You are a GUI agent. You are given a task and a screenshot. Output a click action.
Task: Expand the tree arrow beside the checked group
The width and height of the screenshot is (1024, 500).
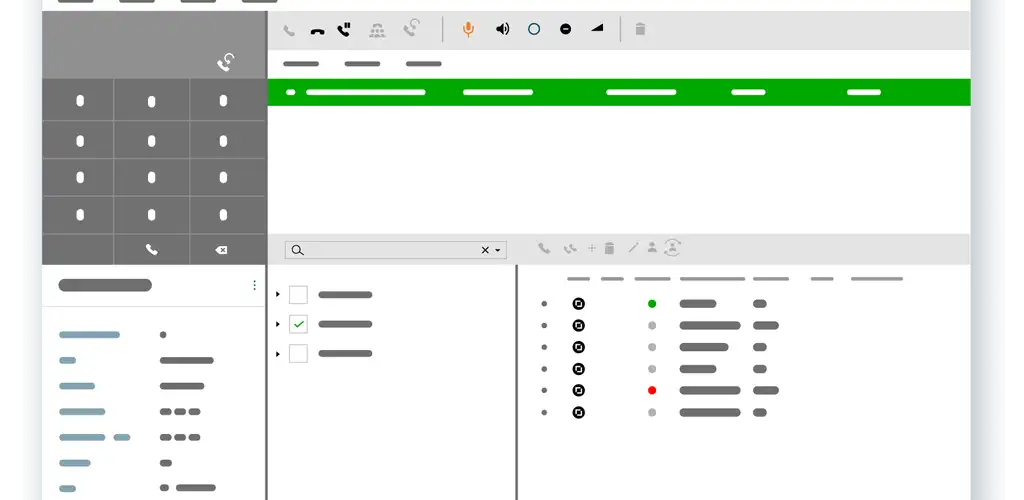(x=278, y=324)
